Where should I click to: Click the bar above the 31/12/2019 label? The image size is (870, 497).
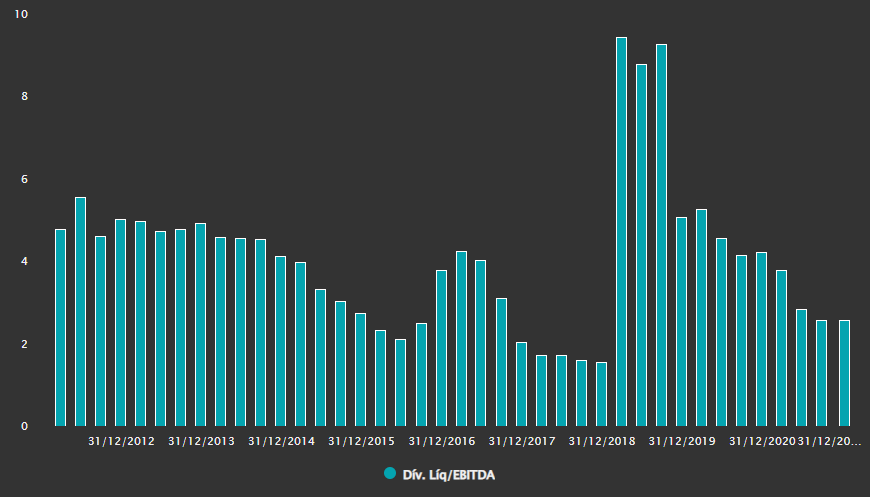(681, 322)
